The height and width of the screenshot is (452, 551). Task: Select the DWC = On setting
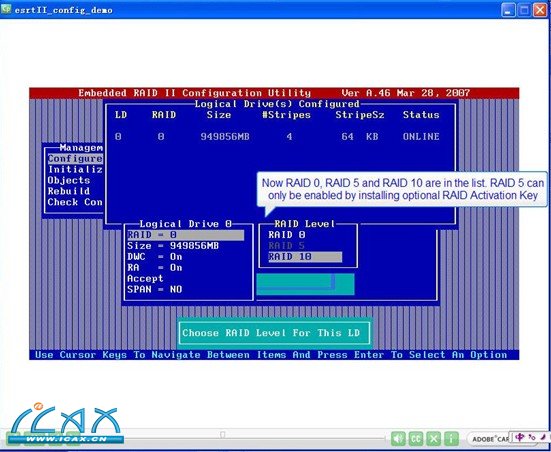pyautogui.click(x=155, y=257)
